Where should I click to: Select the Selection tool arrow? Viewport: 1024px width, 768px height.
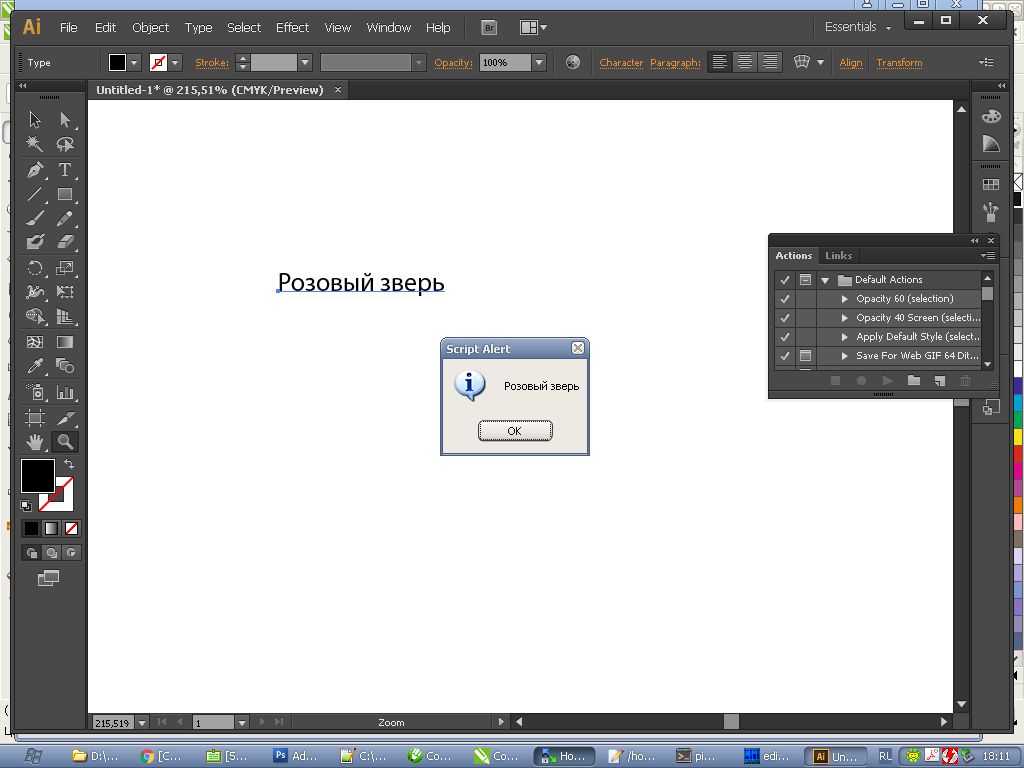pyautogui.click(x=35, y=120)
